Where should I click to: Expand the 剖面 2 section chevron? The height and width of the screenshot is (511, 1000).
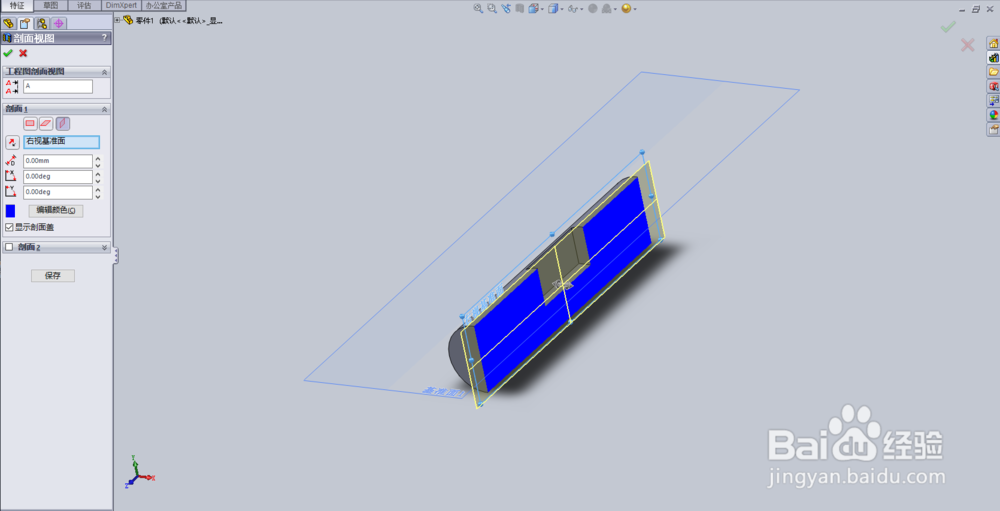coord(105,247)
